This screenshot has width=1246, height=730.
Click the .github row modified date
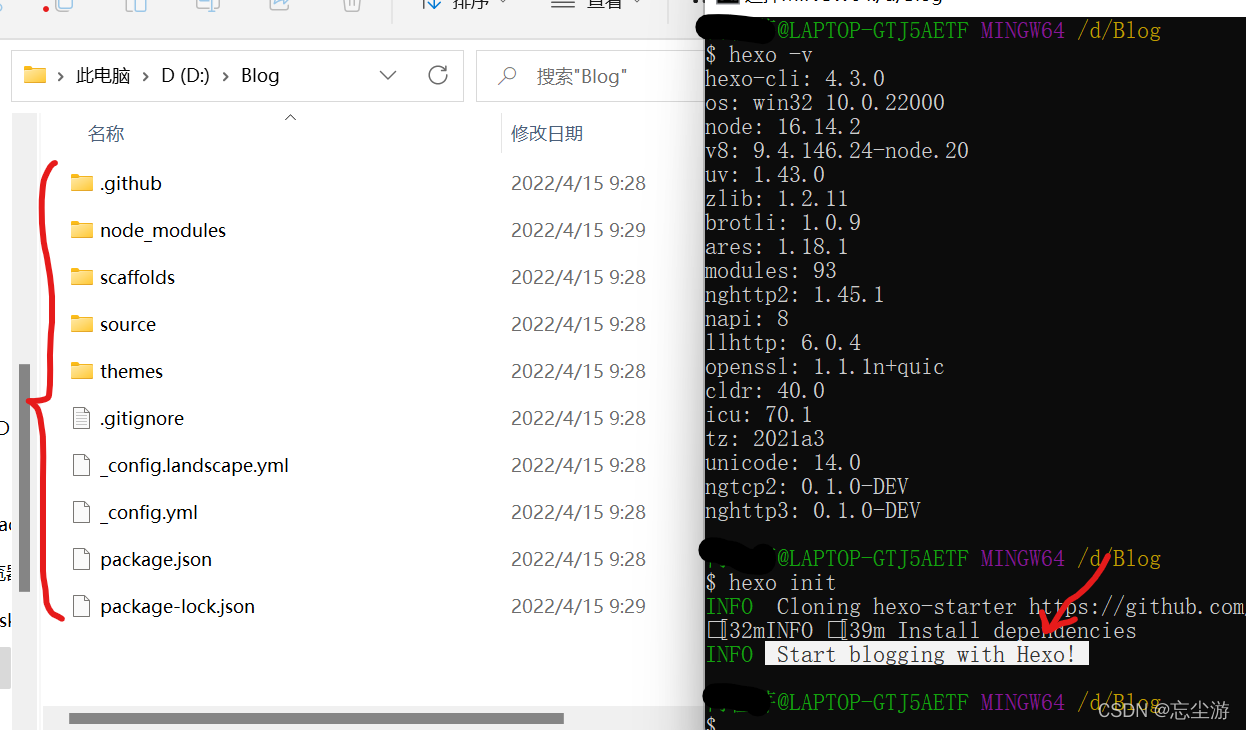point(578,183)
